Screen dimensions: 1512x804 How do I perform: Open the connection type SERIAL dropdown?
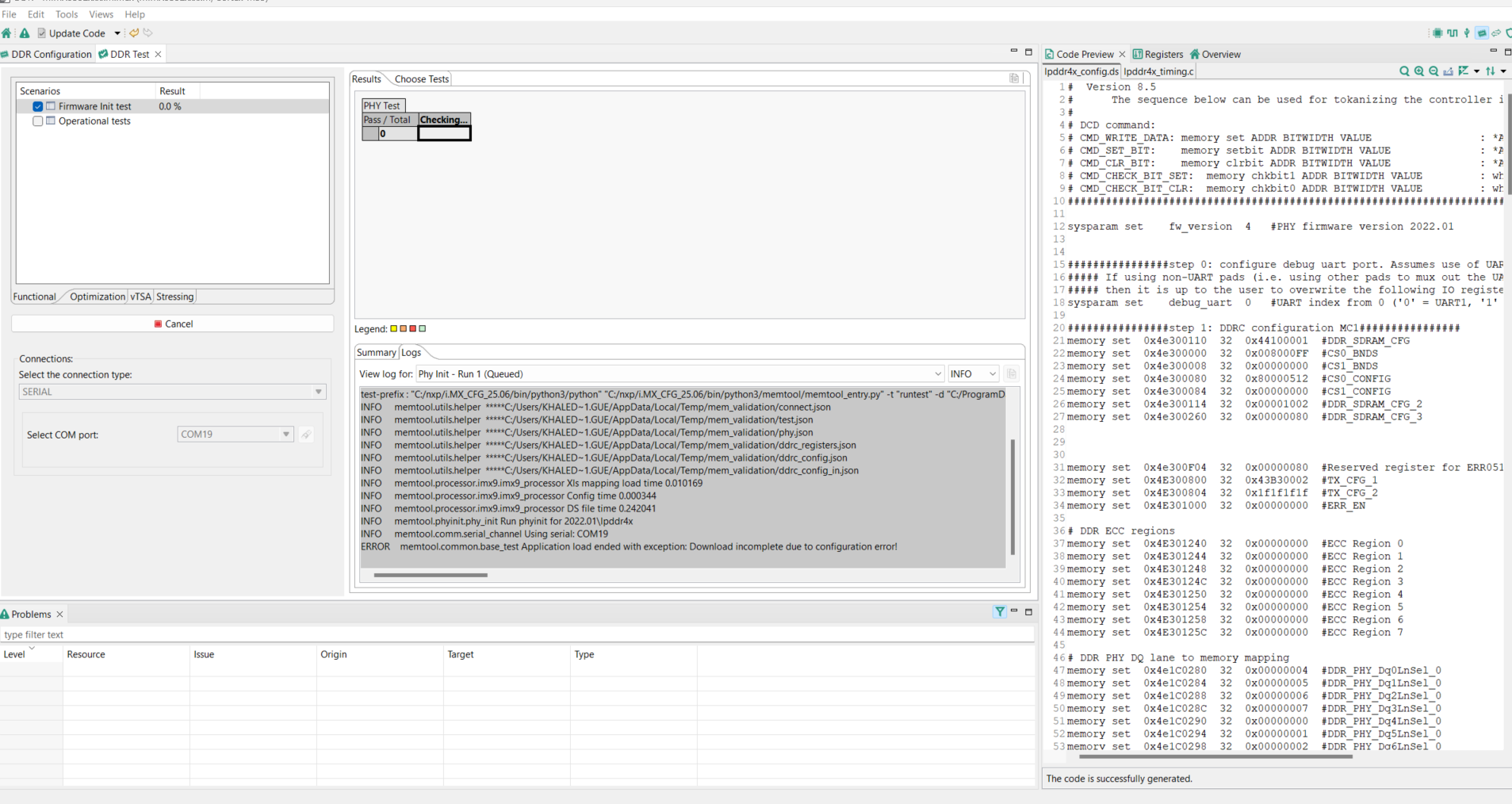(x=172, y=392)
